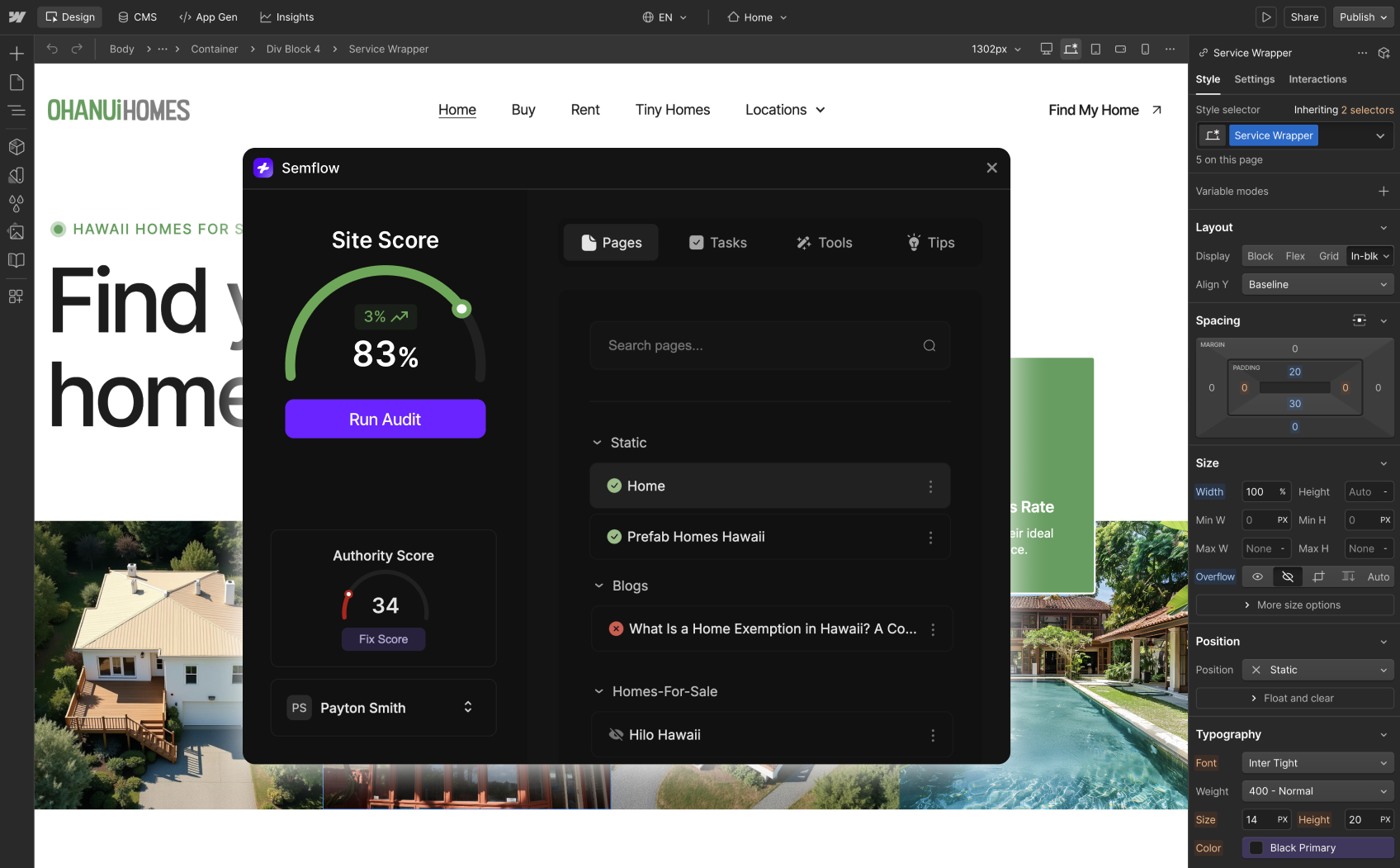Switch to the Tips tab in Semflow

pyautogui.click(x=930, y=243)
